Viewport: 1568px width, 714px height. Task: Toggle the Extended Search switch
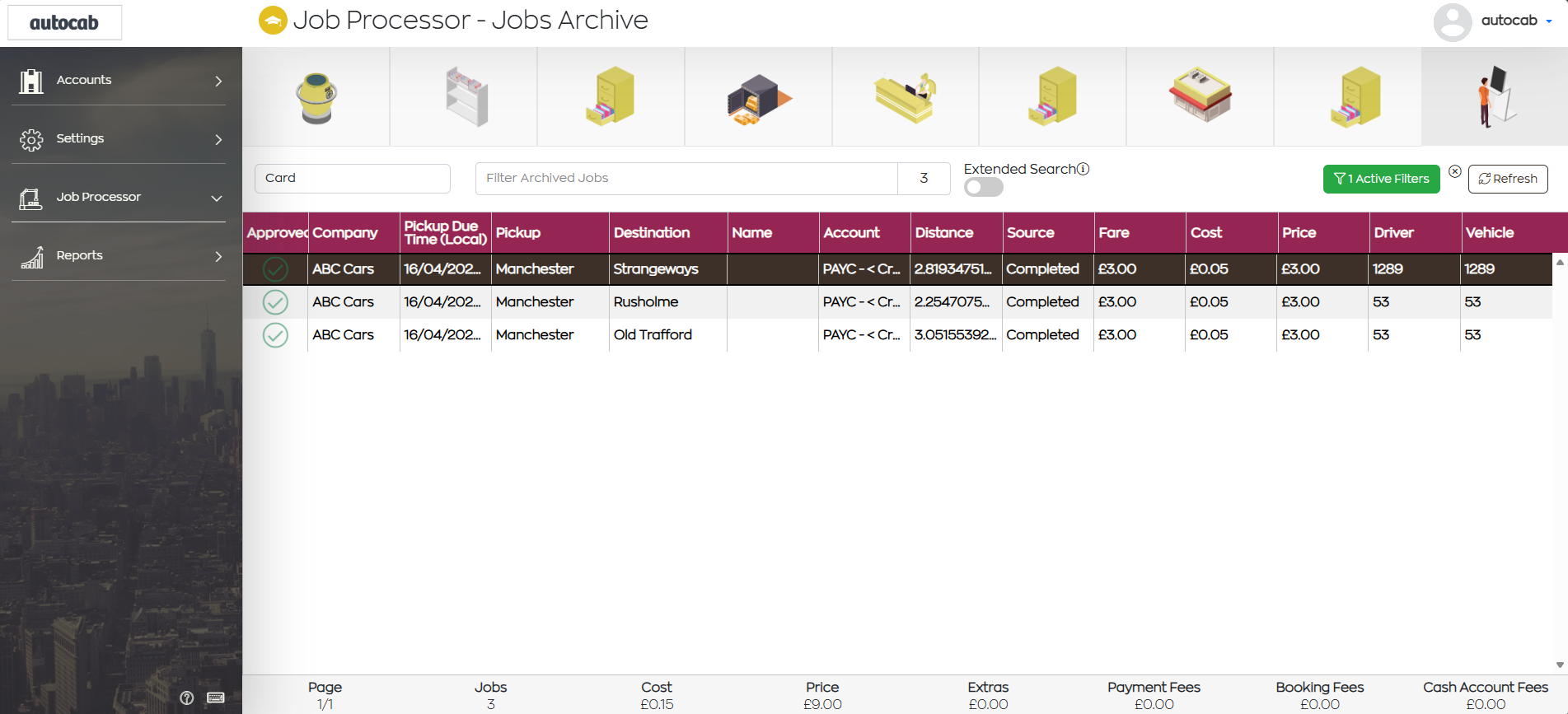click(x=984, y=187)
